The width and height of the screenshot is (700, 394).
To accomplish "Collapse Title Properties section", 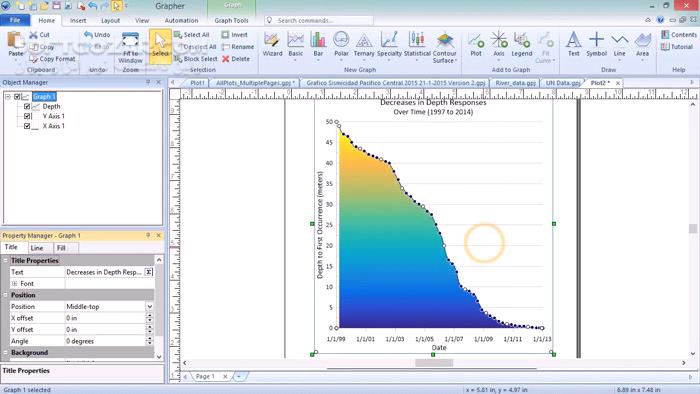I will tap(6, 261).
